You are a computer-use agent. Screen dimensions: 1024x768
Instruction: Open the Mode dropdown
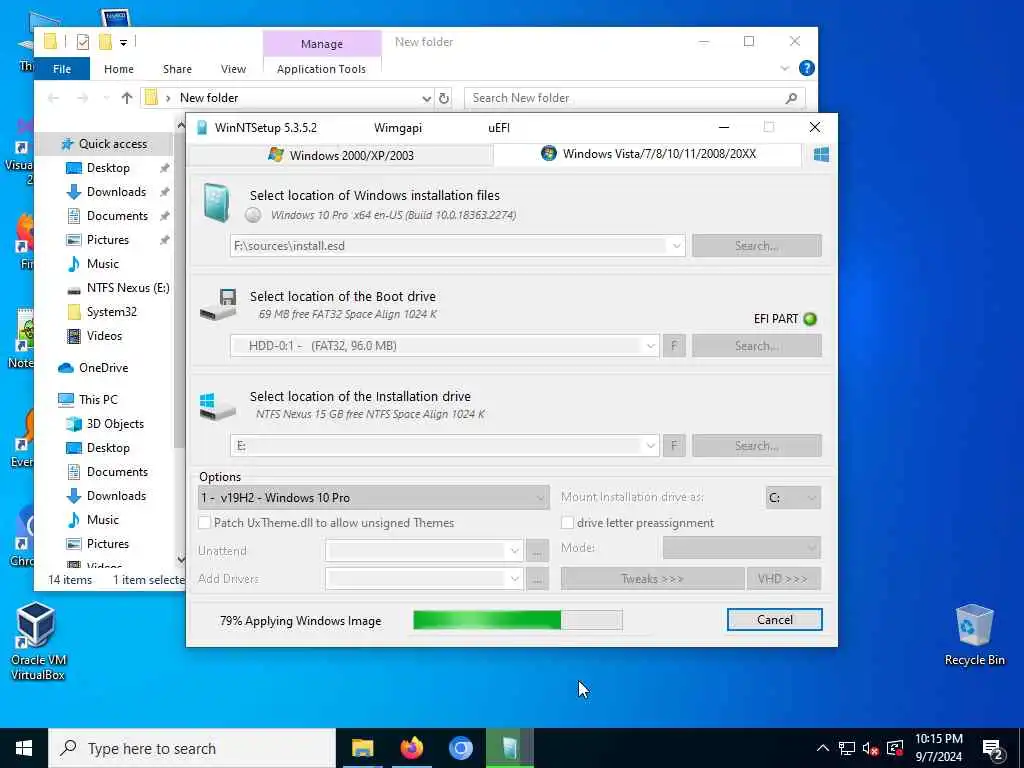[x=742, y=548]
